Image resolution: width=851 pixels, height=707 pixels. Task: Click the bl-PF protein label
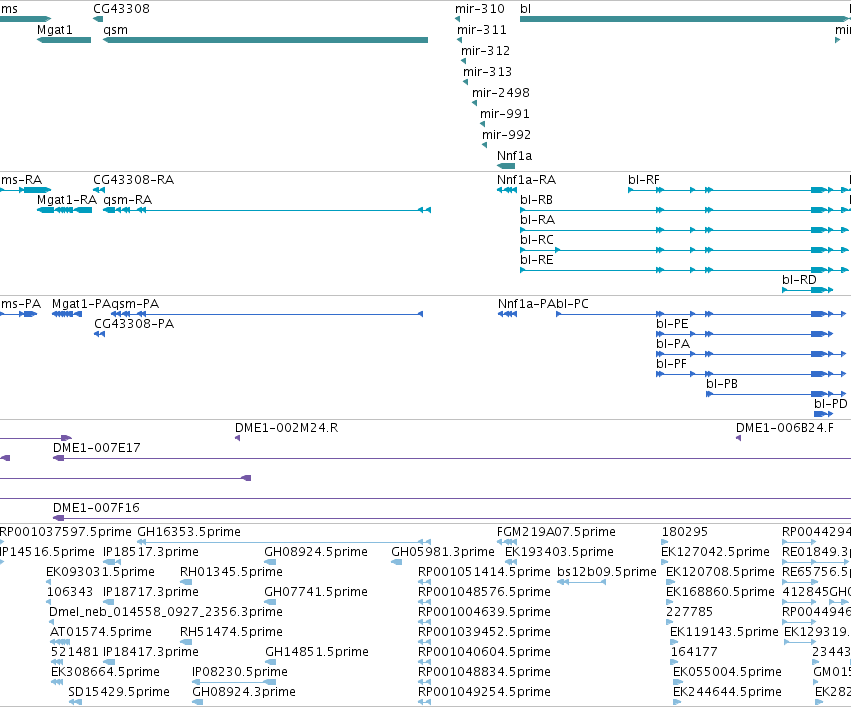pos(671,364)
